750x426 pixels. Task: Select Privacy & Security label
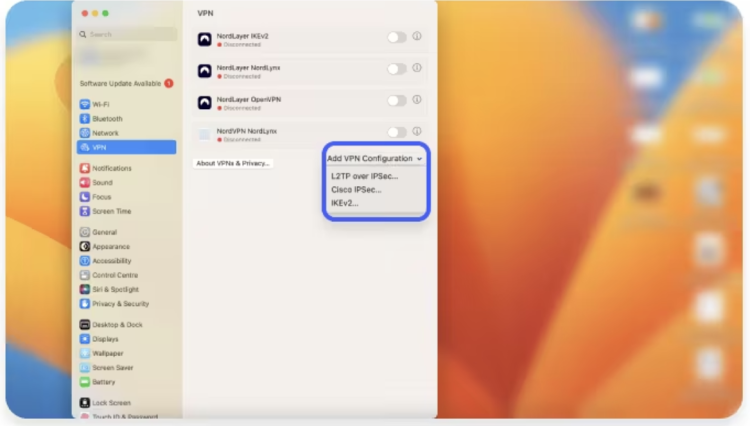click(121, 304)
